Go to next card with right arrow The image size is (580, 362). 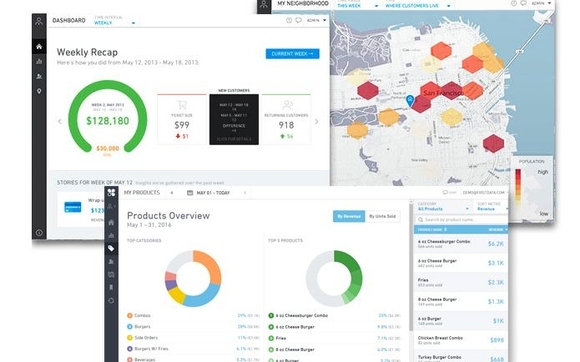pos(317,121)
